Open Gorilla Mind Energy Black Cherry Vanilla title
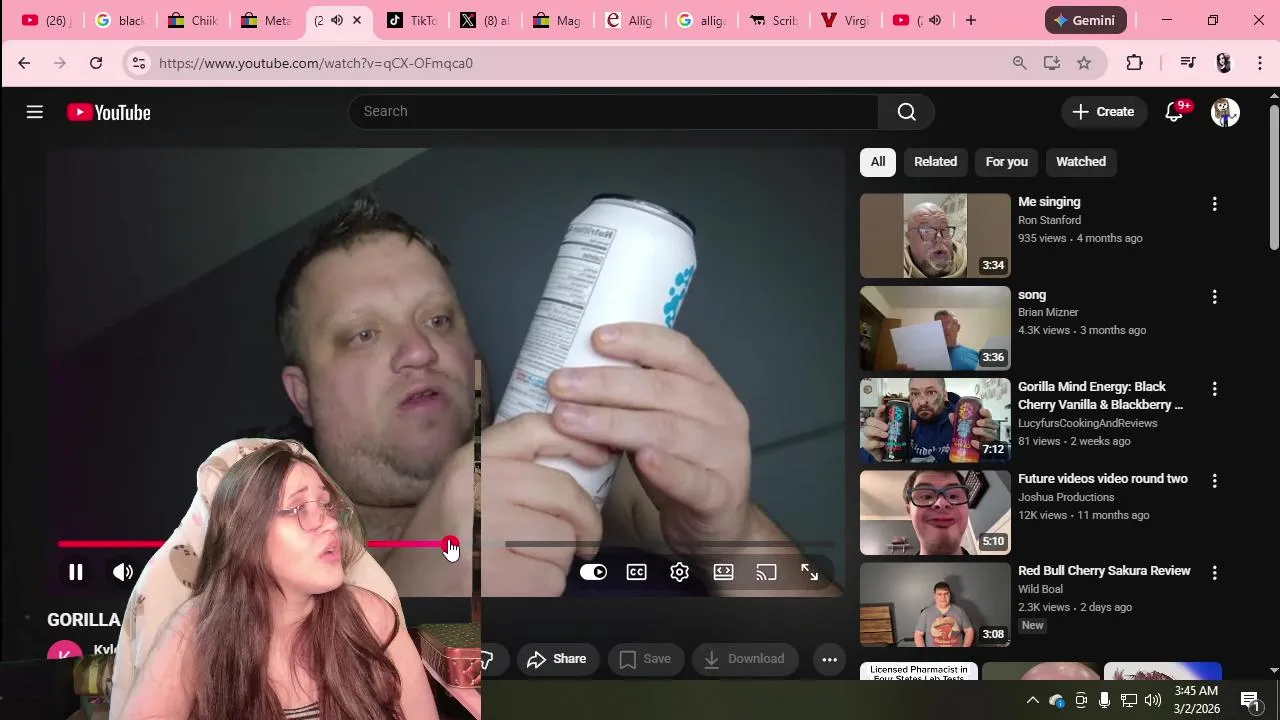Screen dimensions: 1280x720 (x=1100, y=396)
